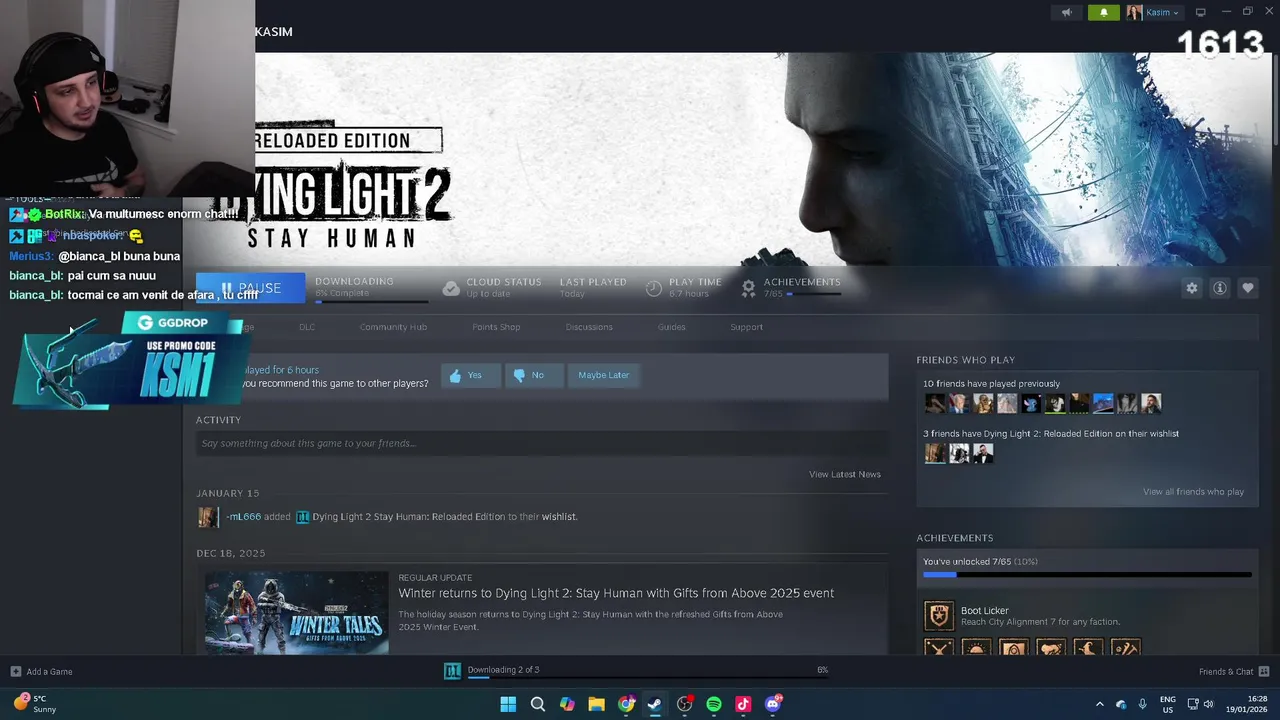Switch to Big Picture mode icon

pos(1201,12)
